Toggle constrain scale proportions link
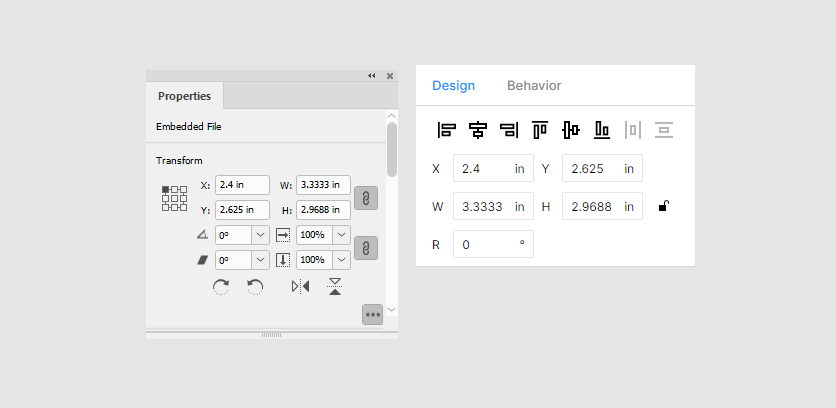Viewport: 836px width, 408px height. 366,248
